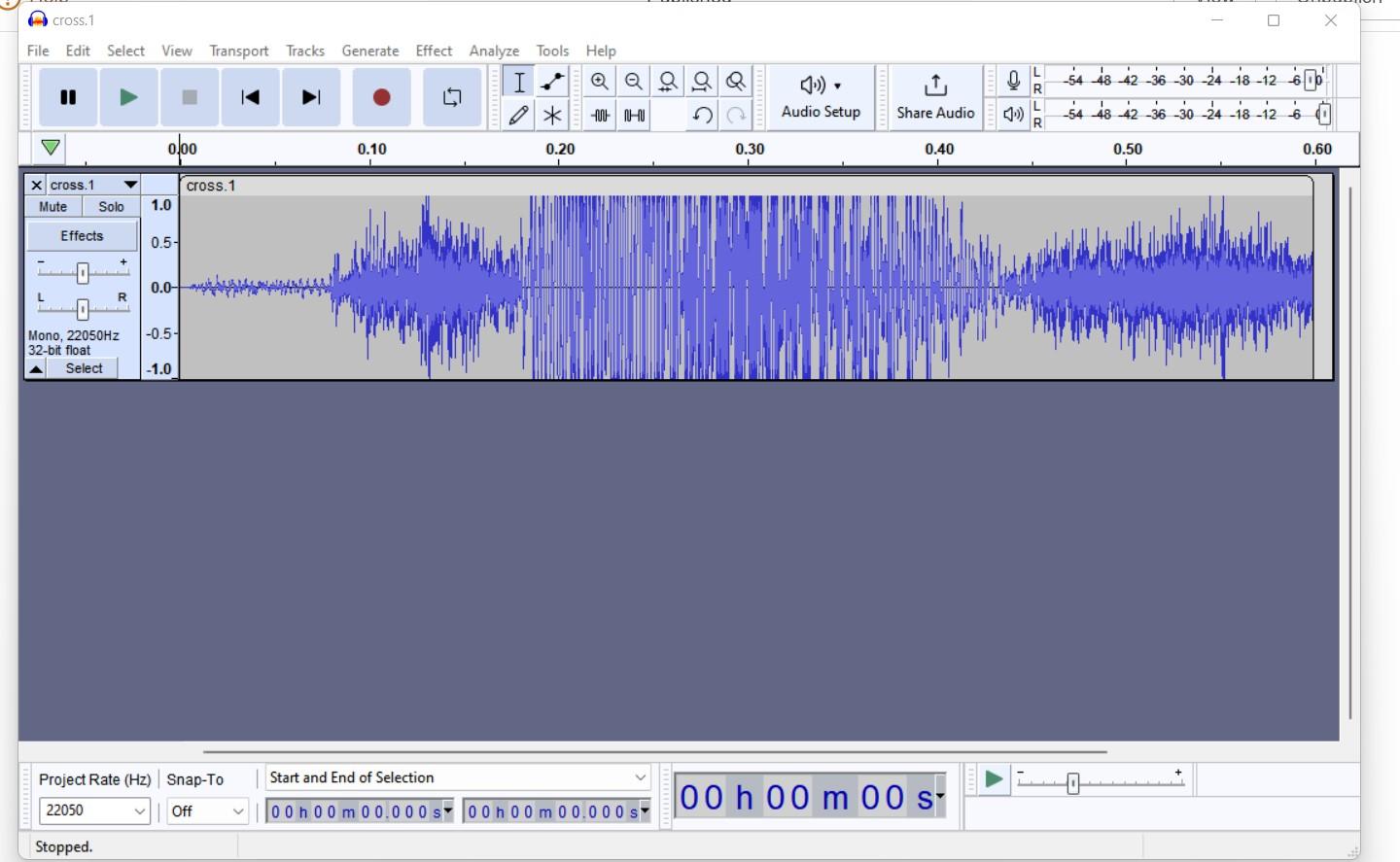Choose the Multi-tool asterisk icon
The image size is (1400, 862).
point(553,116)
